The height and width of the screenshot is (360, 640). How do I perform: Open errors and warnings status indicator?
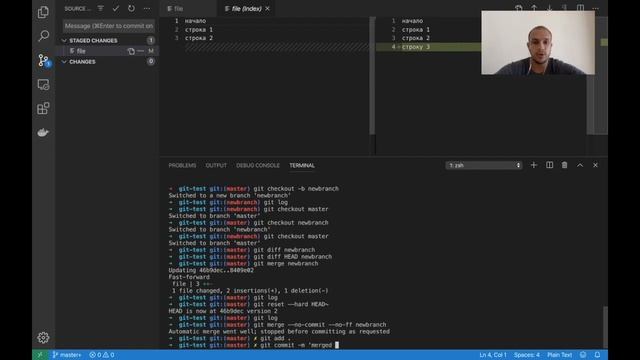click(102, 355)
